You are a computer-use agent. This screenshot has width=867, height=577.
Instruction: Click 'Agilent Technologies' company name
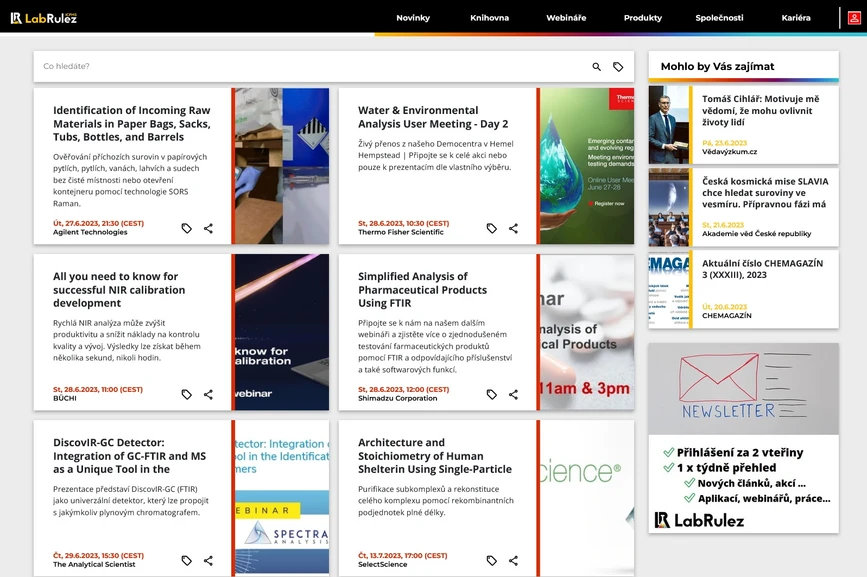pos(90,232)
